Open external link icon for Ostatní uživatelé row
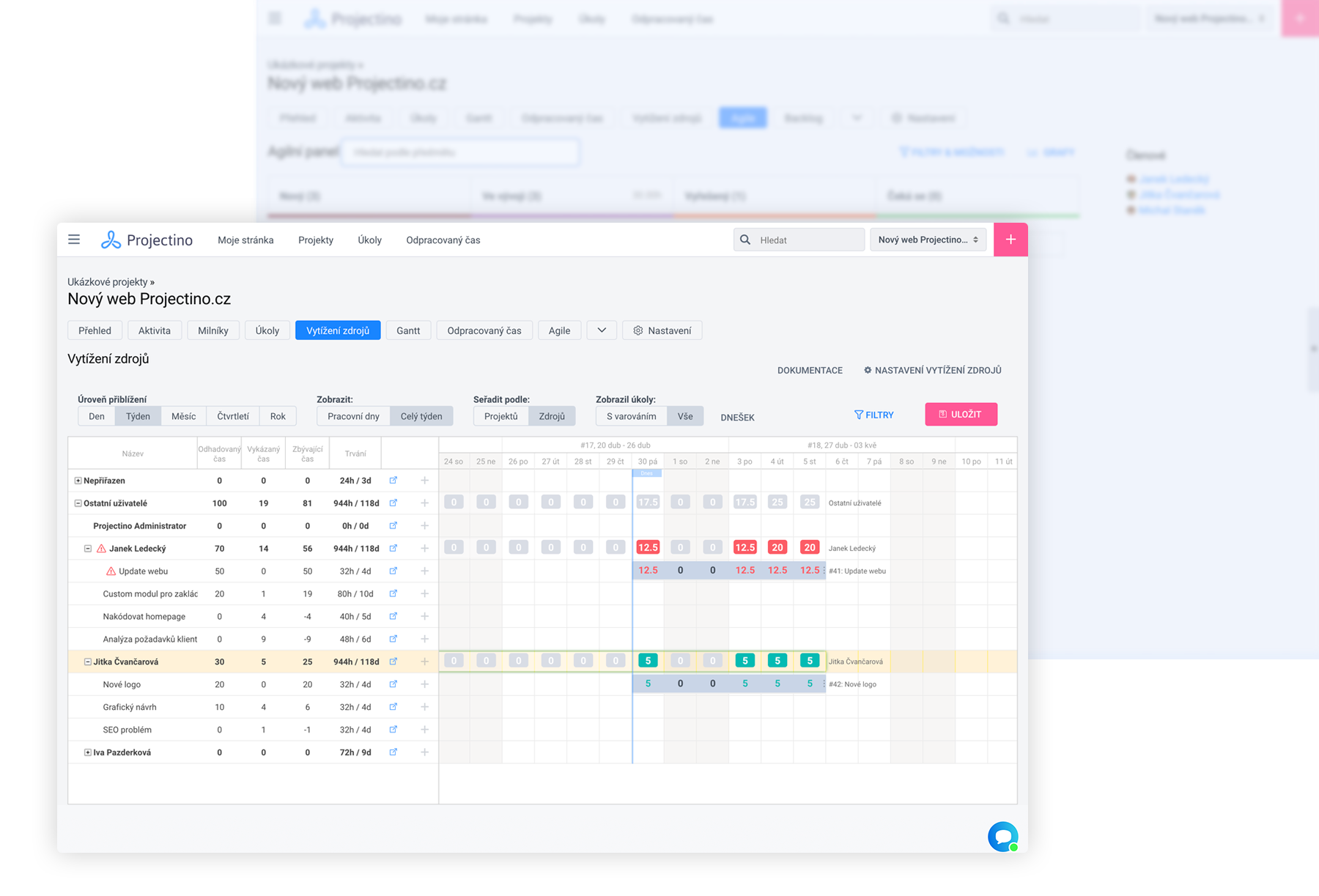 (394, 503)
